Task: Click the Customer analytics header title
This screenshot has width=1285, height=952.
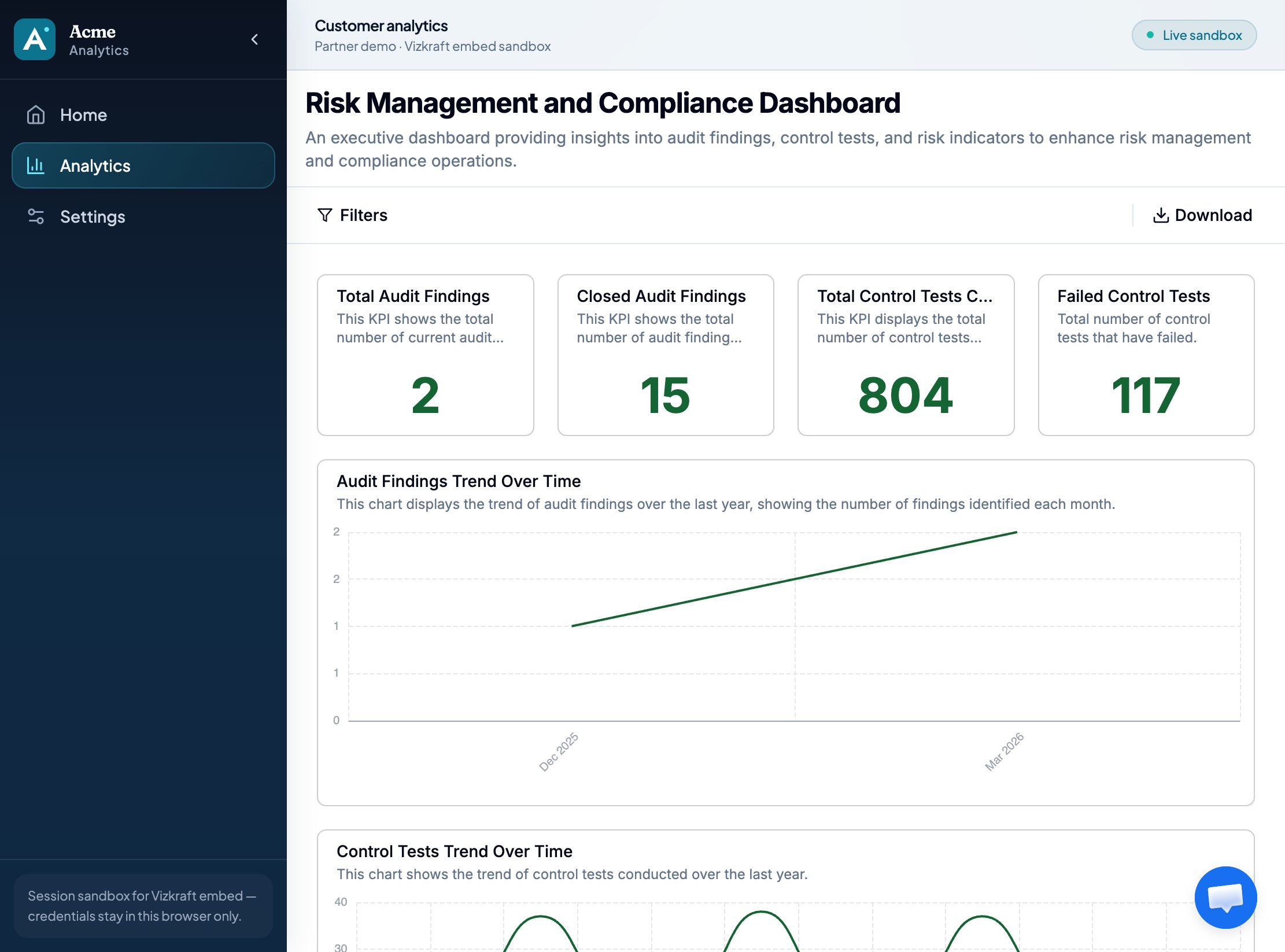Action: coord(381,26)
